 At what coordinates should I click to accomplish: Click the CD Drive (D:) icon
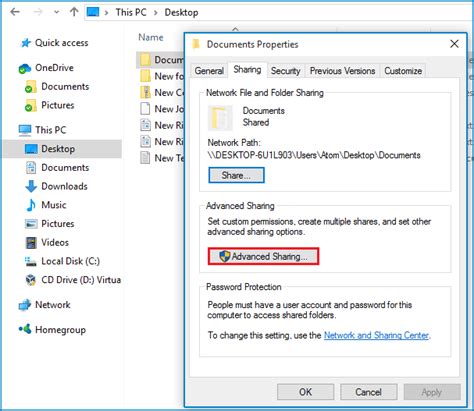(x=31, y=280)
